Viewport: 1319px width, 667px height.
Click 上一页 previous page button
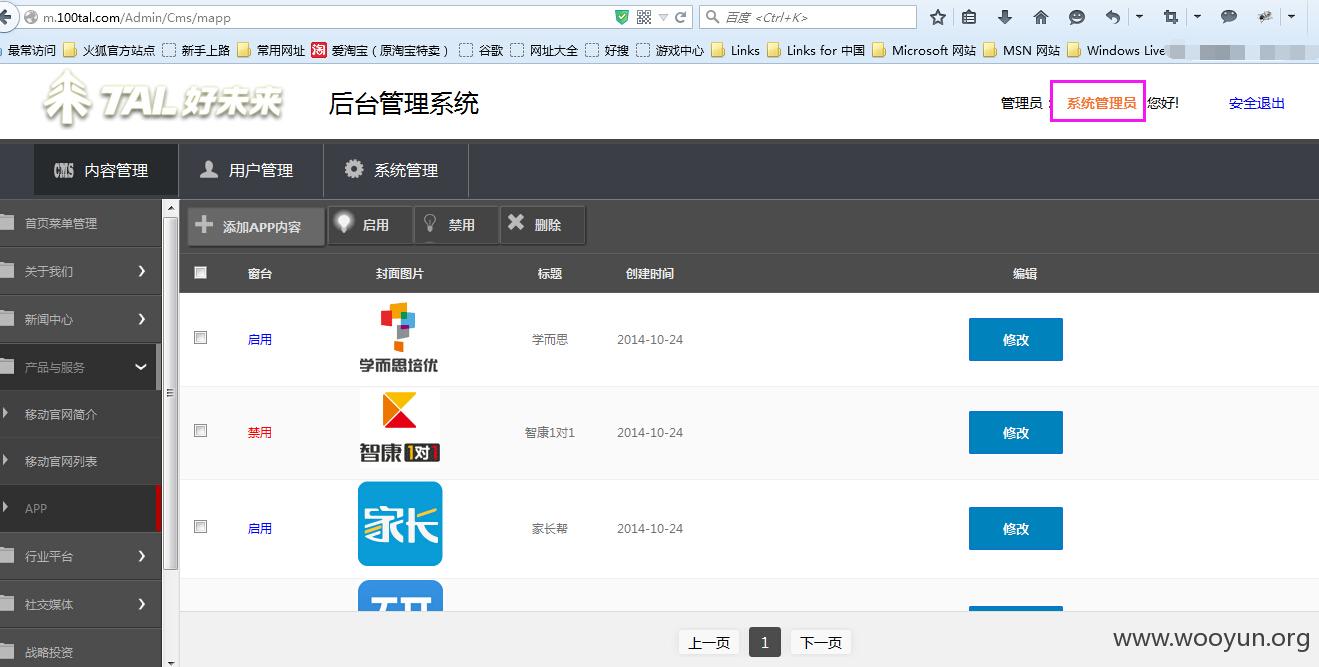[709, 642]
